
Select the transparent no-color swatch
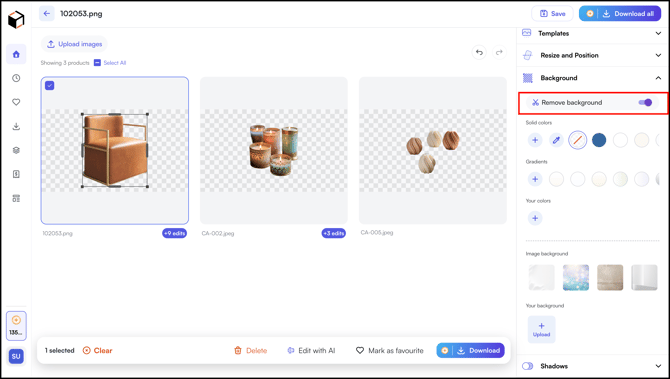[x=578, y=140]
